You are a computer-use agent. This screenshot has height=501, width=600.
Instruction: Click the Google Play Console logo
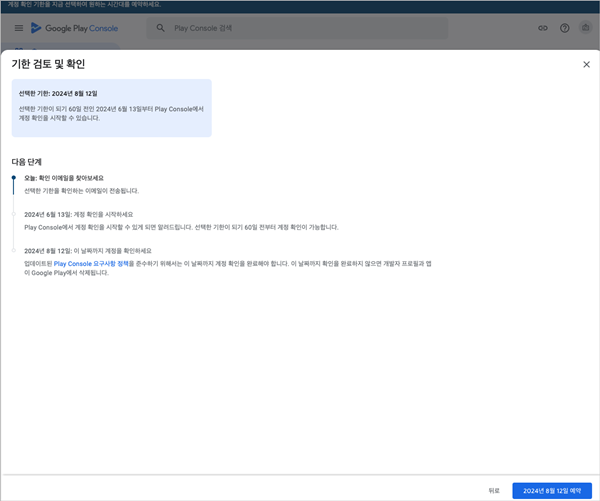74,28
